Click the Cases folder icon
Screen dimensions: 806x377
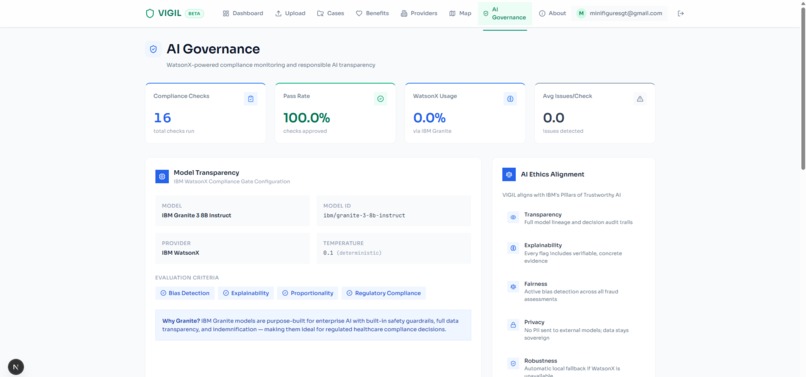tap(320, 13)
